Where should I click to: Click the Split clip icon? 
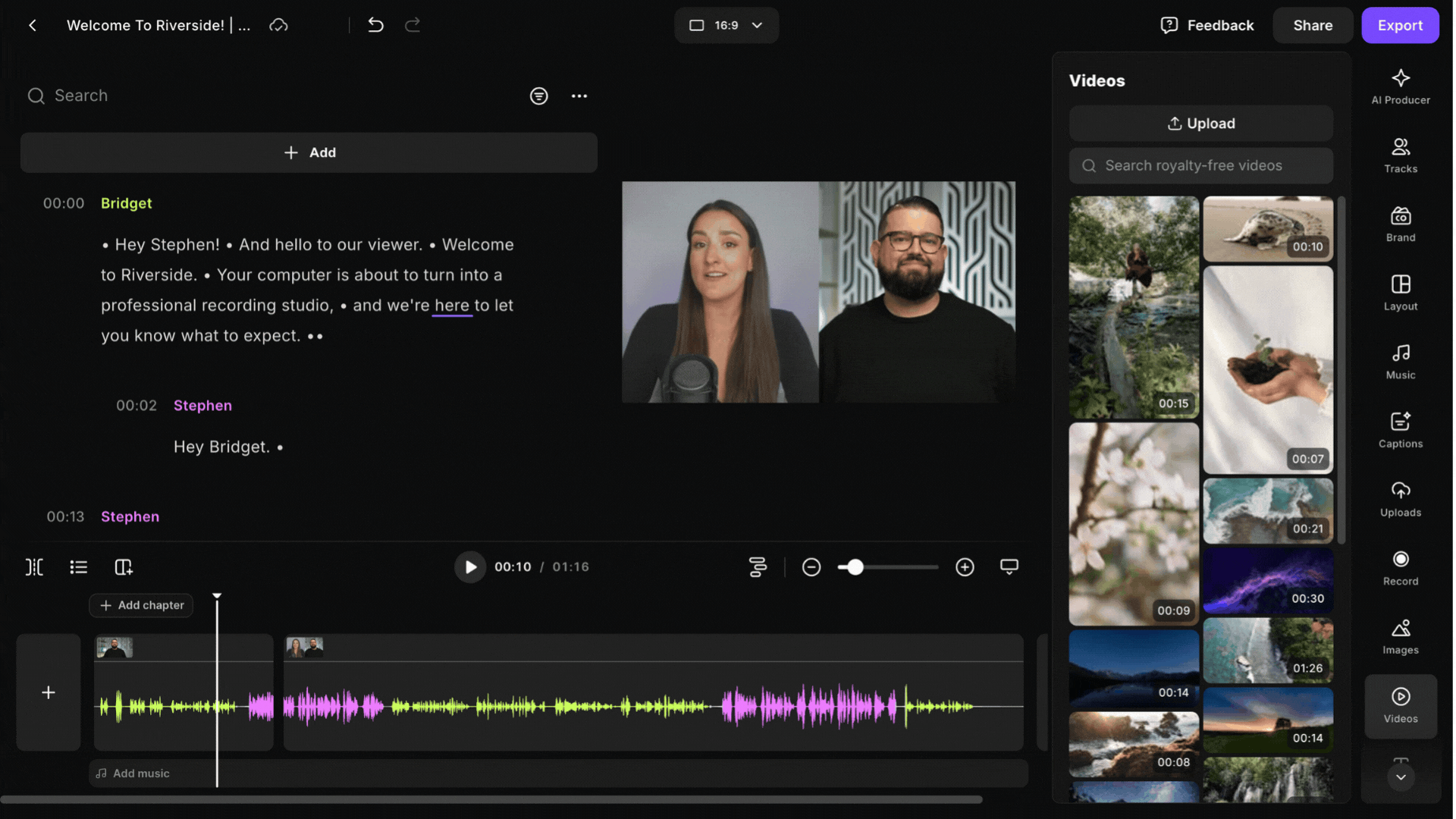[x=34, y=567]
